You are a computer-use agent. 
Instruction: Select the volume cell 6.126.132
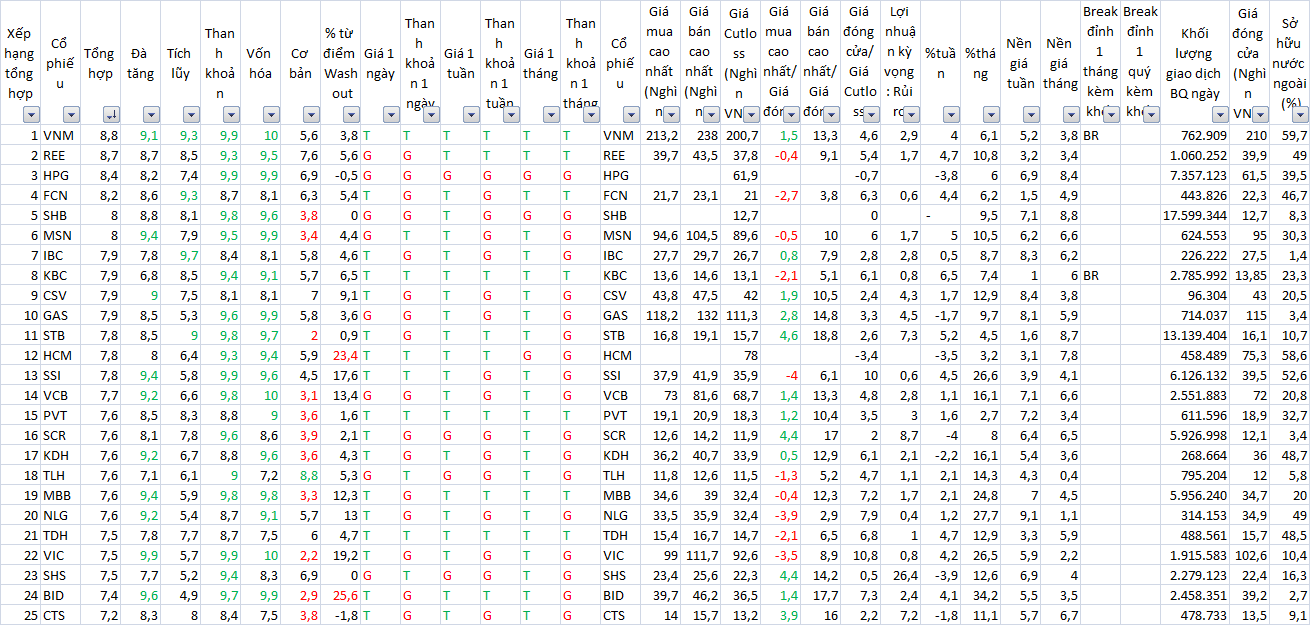point(1196,375)
